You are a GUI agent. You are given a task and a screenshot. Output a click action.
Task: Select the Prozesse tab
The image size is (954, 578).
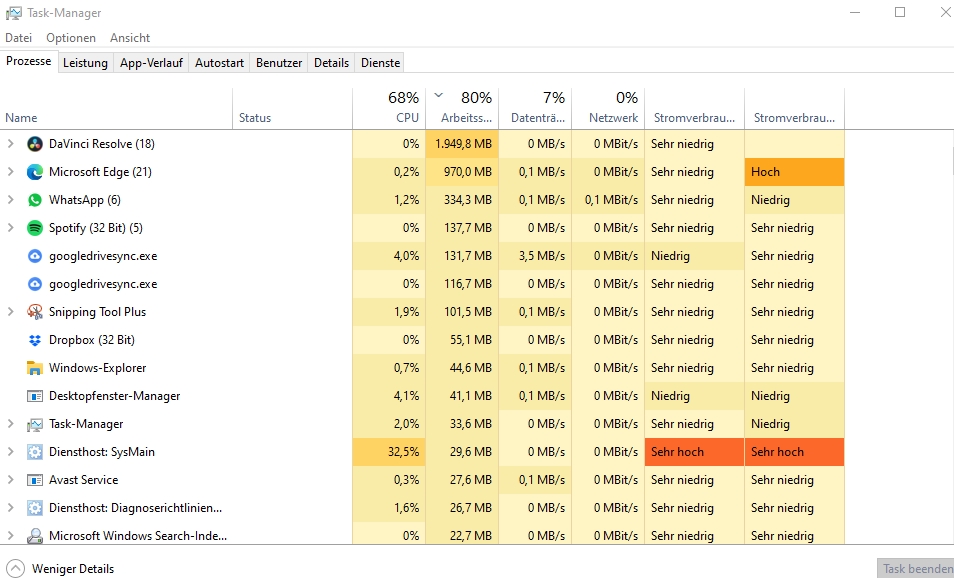[29, 61]
